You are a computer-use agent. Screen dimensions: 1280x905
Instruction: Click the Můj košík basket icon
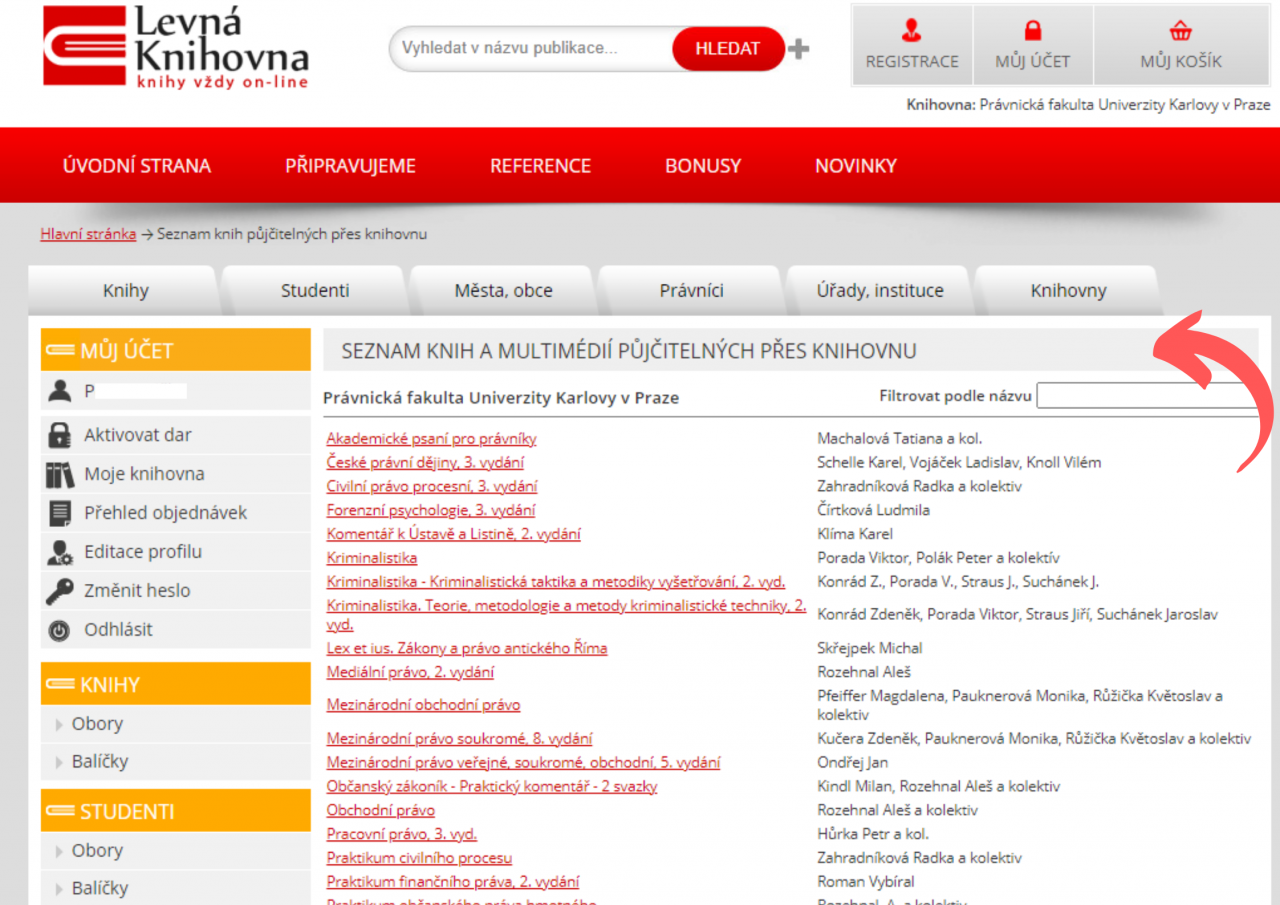(x=1181, y=30)
